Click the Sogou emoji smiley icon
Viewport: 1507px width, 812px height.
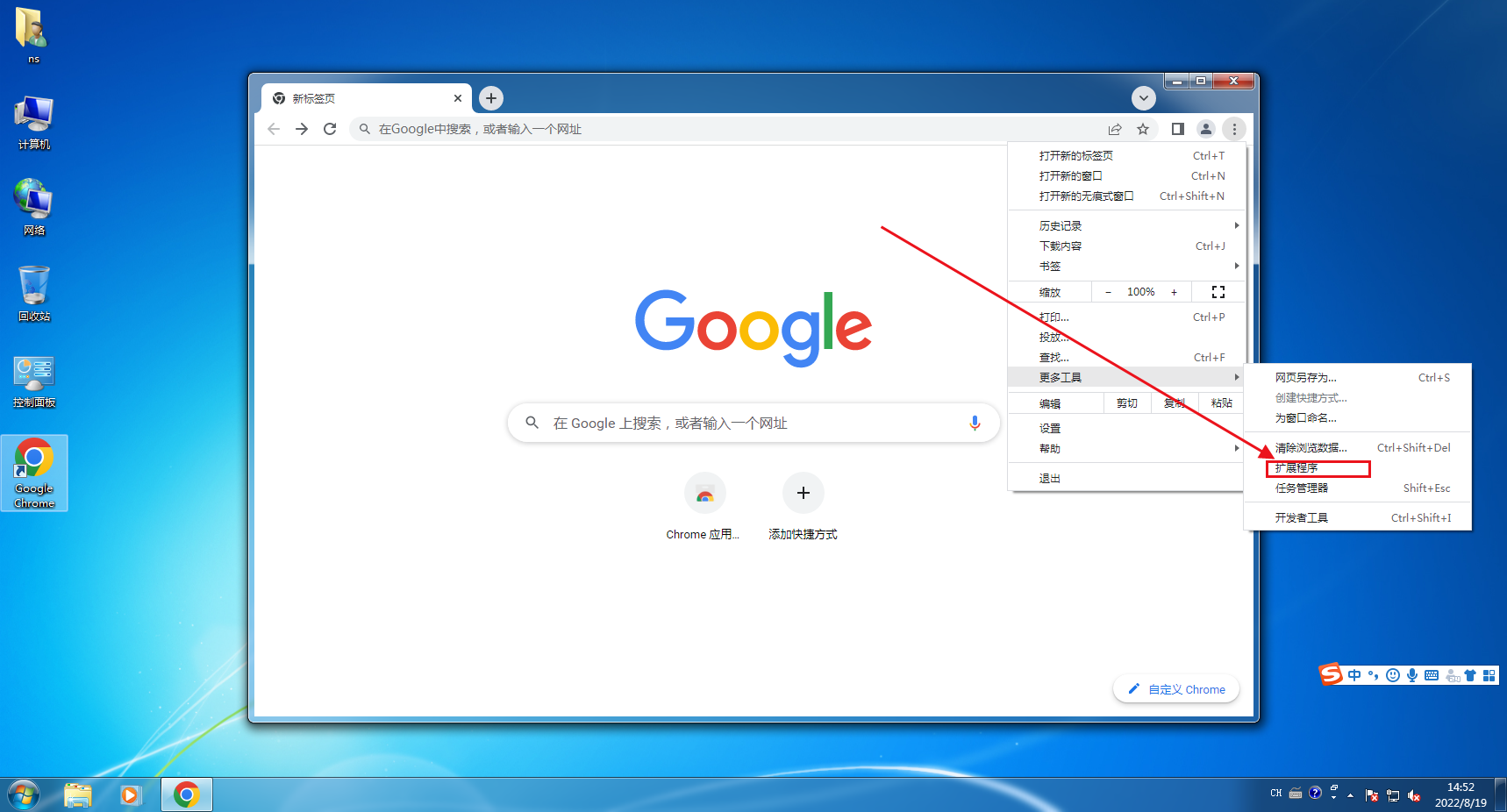1393,675
